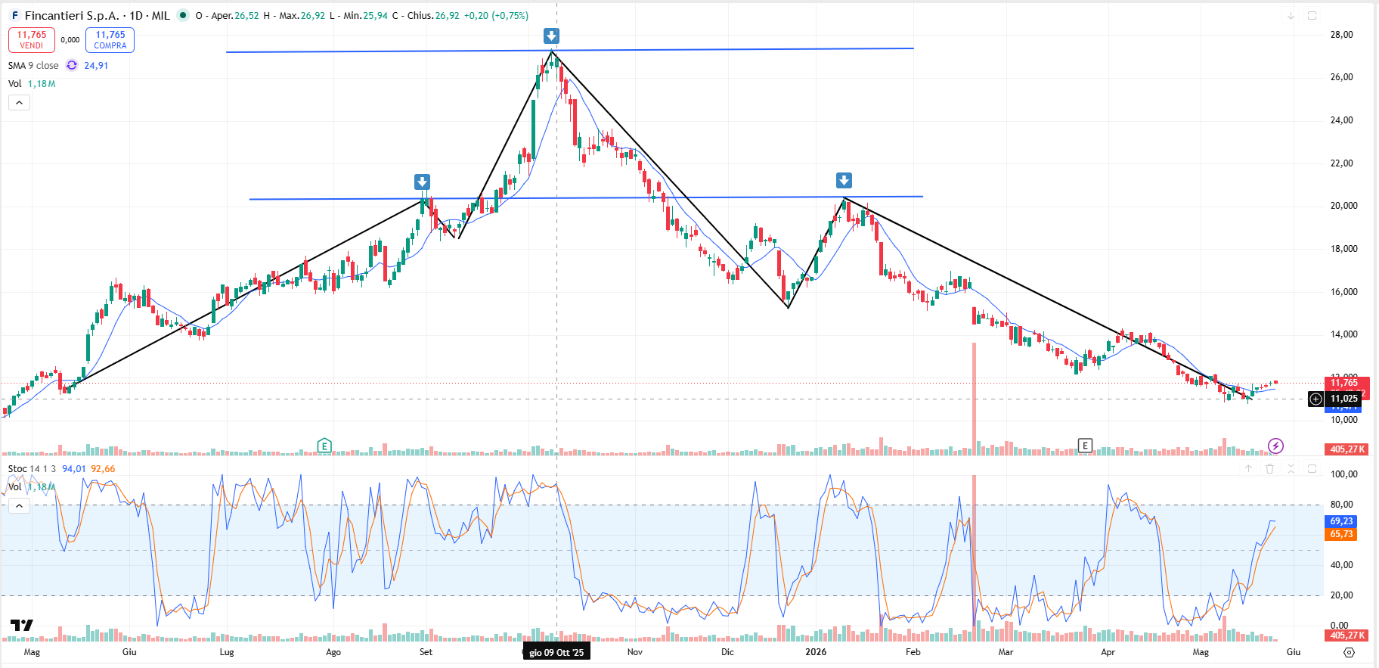Click the 69,23 stochastic value label
This screenshot has width=1379, height=668.
click(x=1341, y=521)
